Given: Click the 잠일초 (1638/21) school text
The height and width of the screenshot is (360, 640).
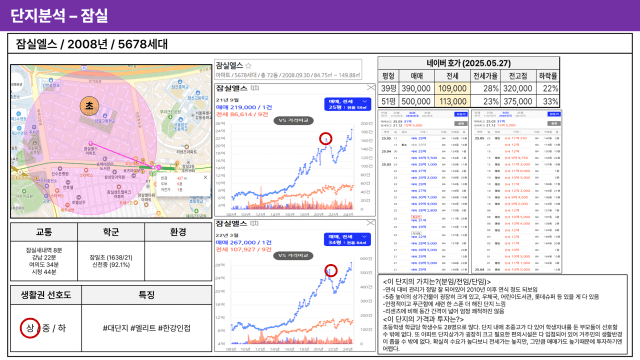Looking at the screenshot, I should pos(111,258).
